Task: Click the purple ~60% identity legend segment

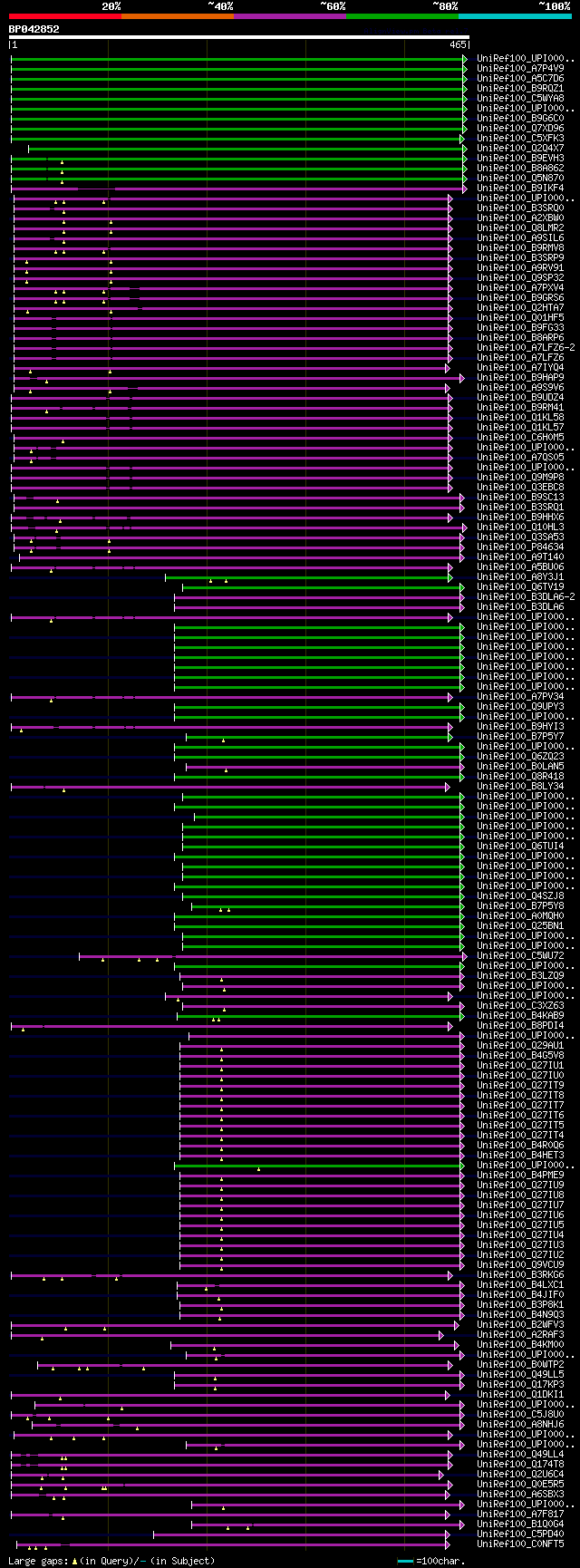Action: (290, 16)
